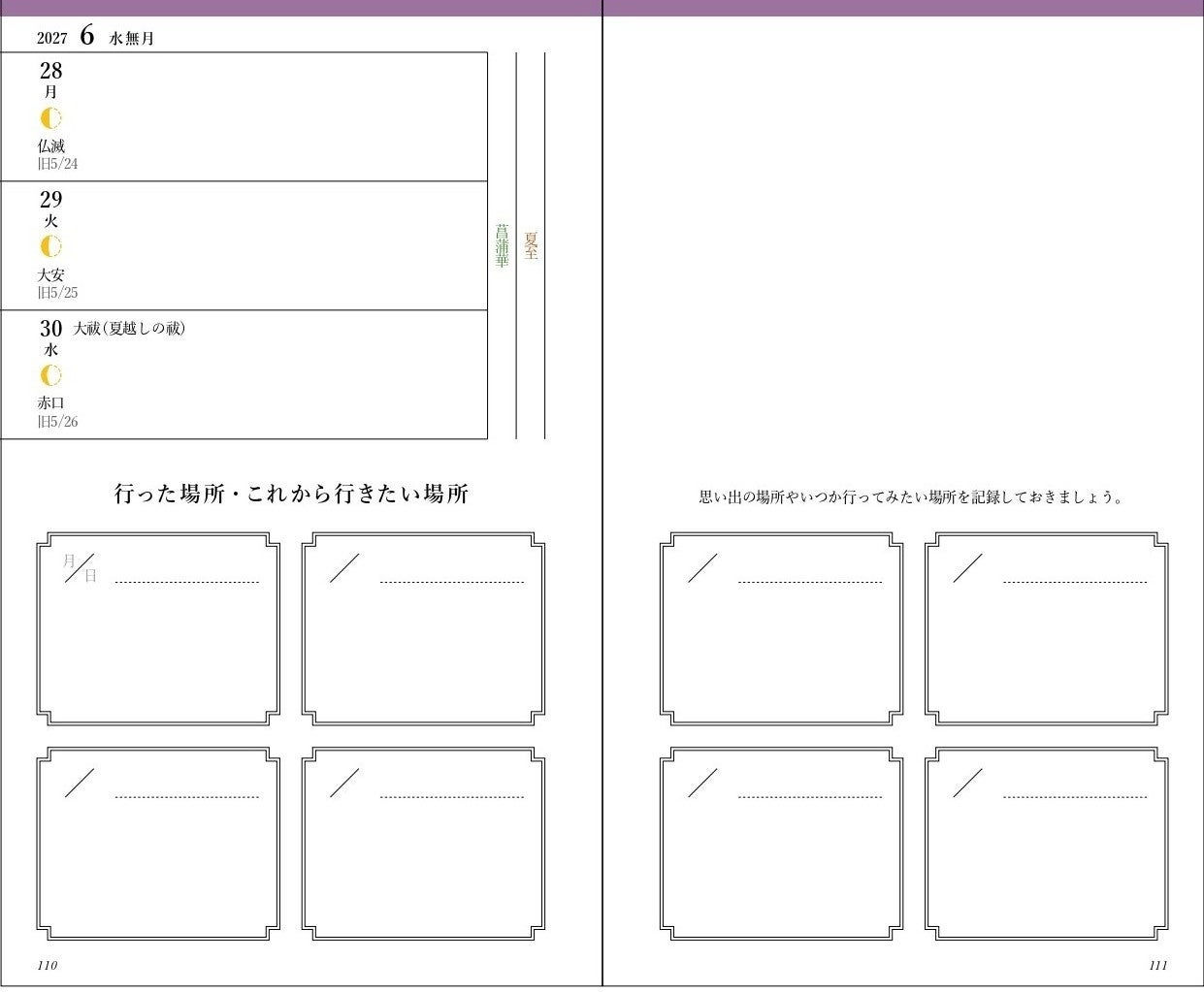Screen dimensions: 1204x992
Task: Click the purple header bar on left page
Action: [x=301, y=8]
